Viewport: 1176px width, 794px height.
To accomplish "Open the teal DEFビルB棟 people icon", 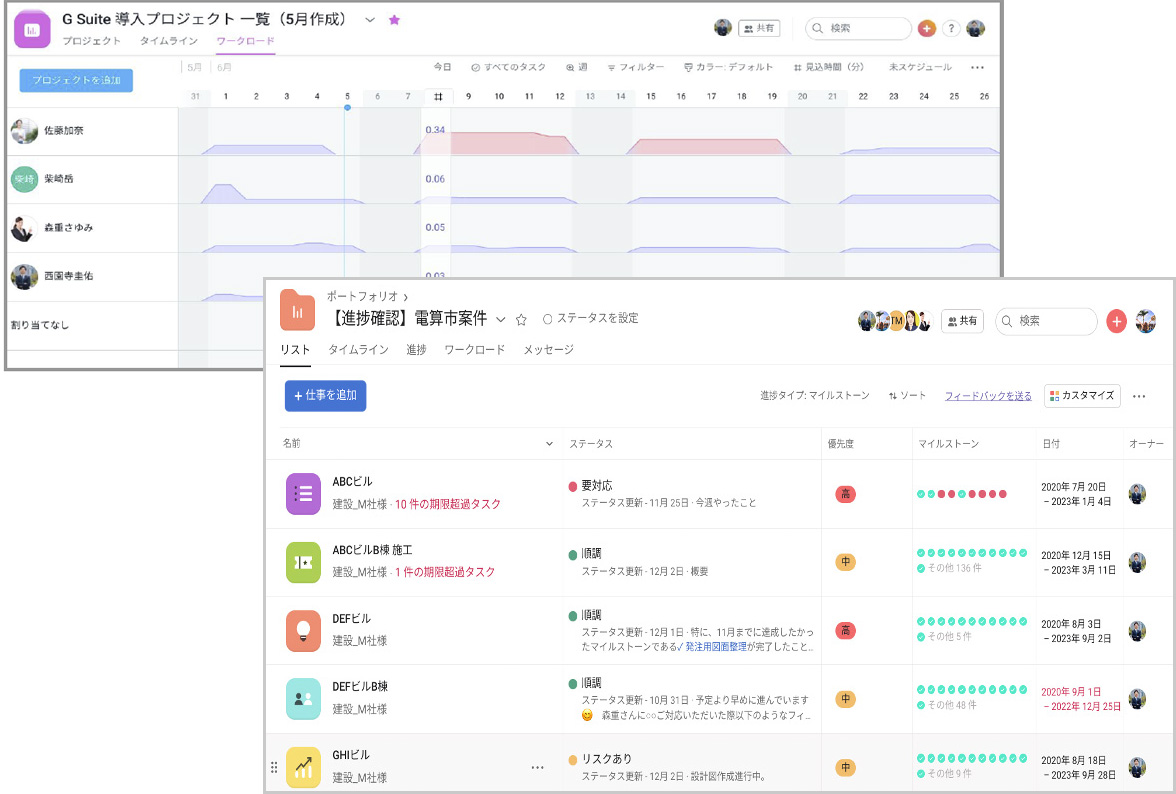I will [x=303, y=699].
